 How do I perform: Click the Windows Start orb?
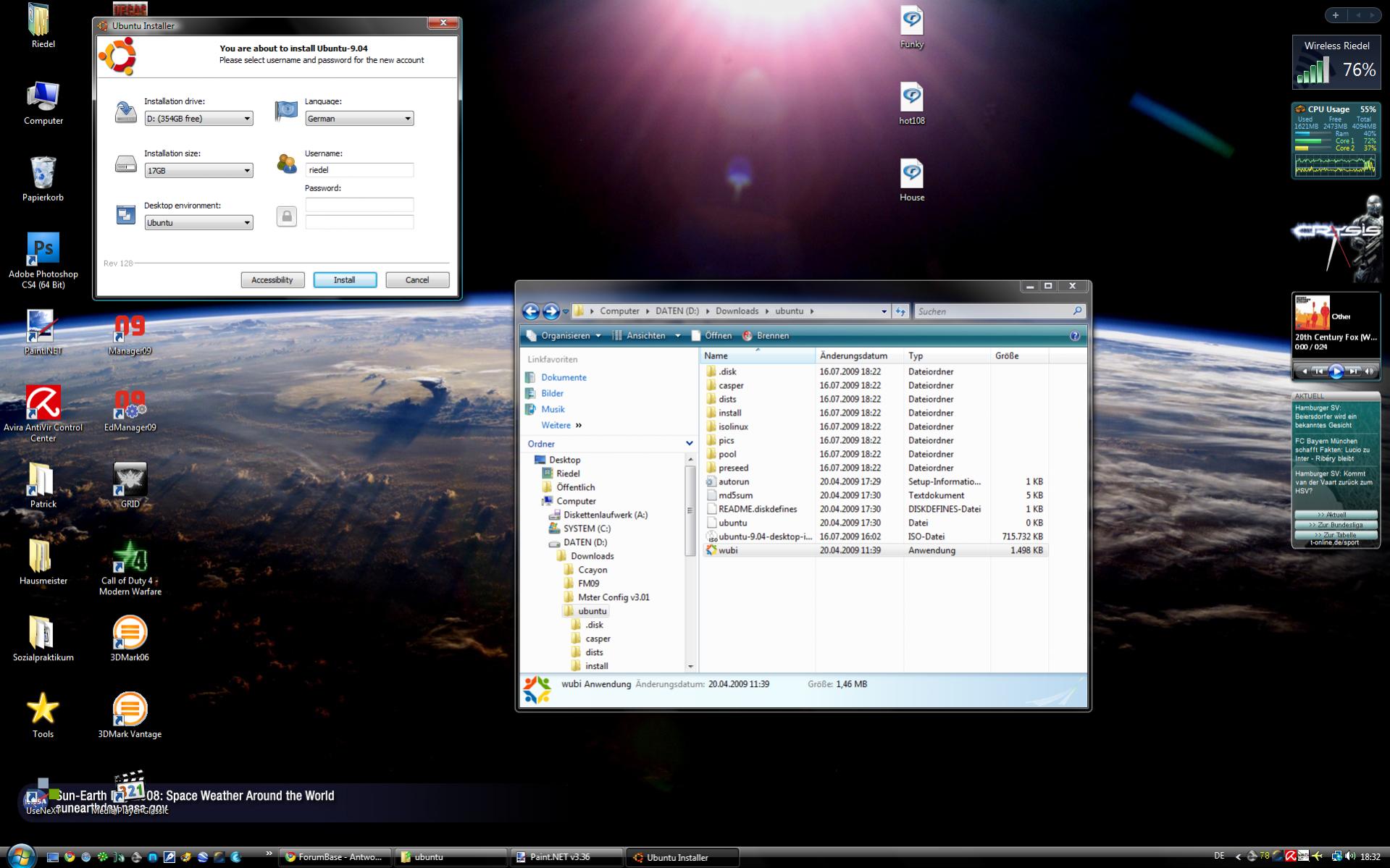pyautogui.click(x=21, y=856)
